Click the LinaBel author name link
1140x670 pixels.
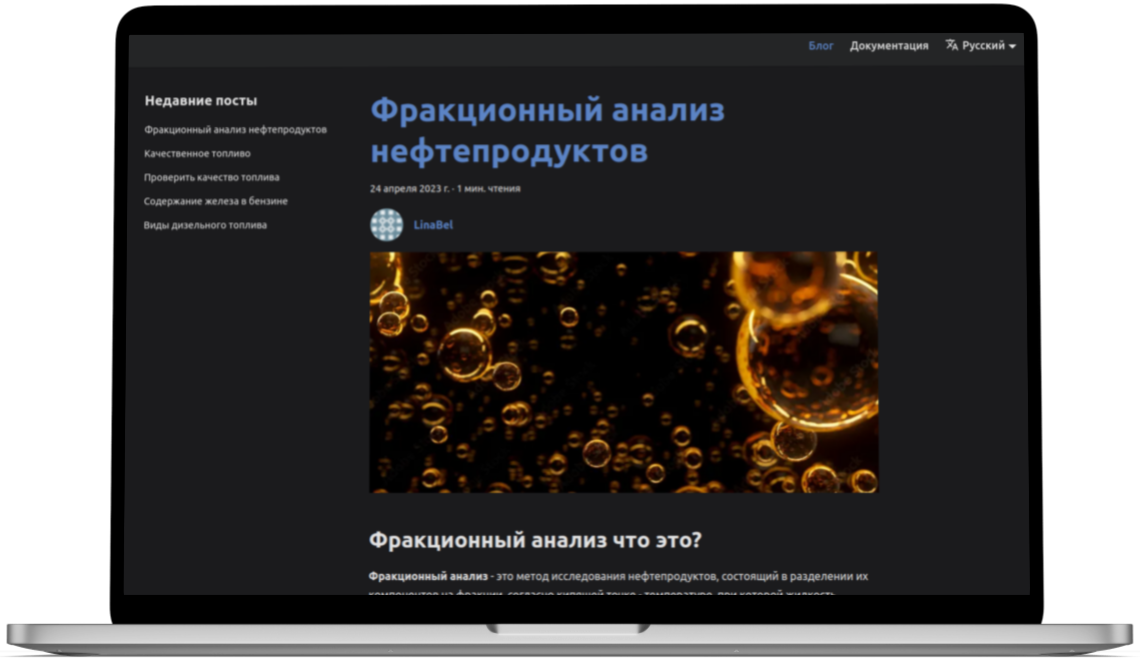coord(431,224)
